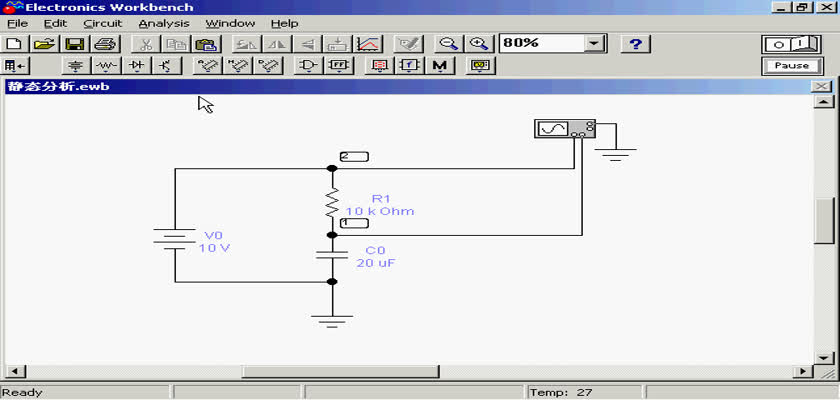Click the Help question mark icon
Screen dimensions: 840x400
636,44
